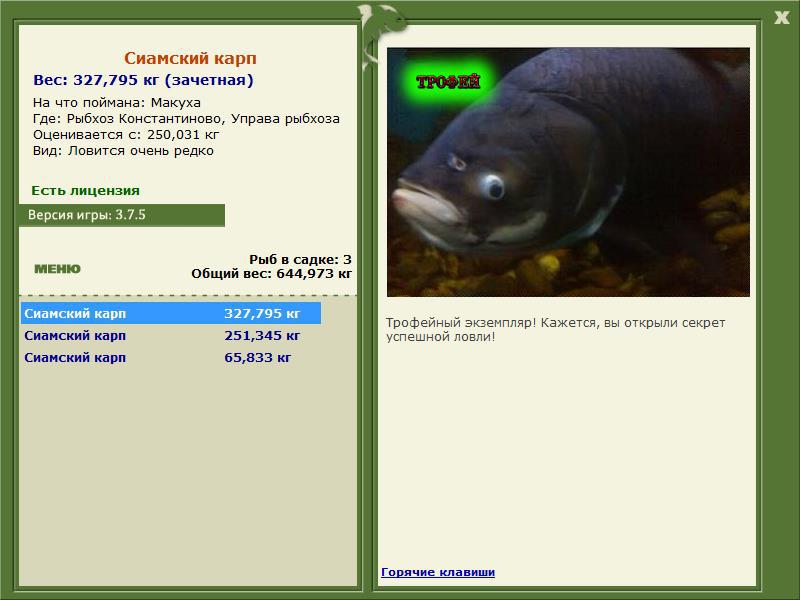Open the Горячие клавиши link
The image size is (800, 600).
(438, 572)
